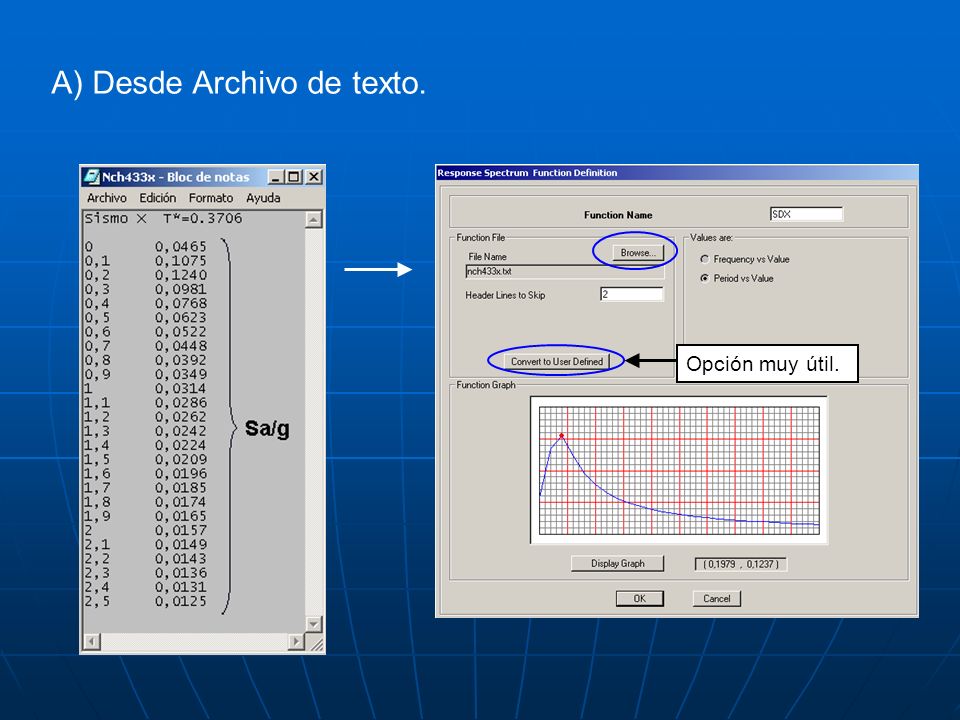Click the value 0,0349 in Notepad
960x720 pixels.
[x=181, y=374]
